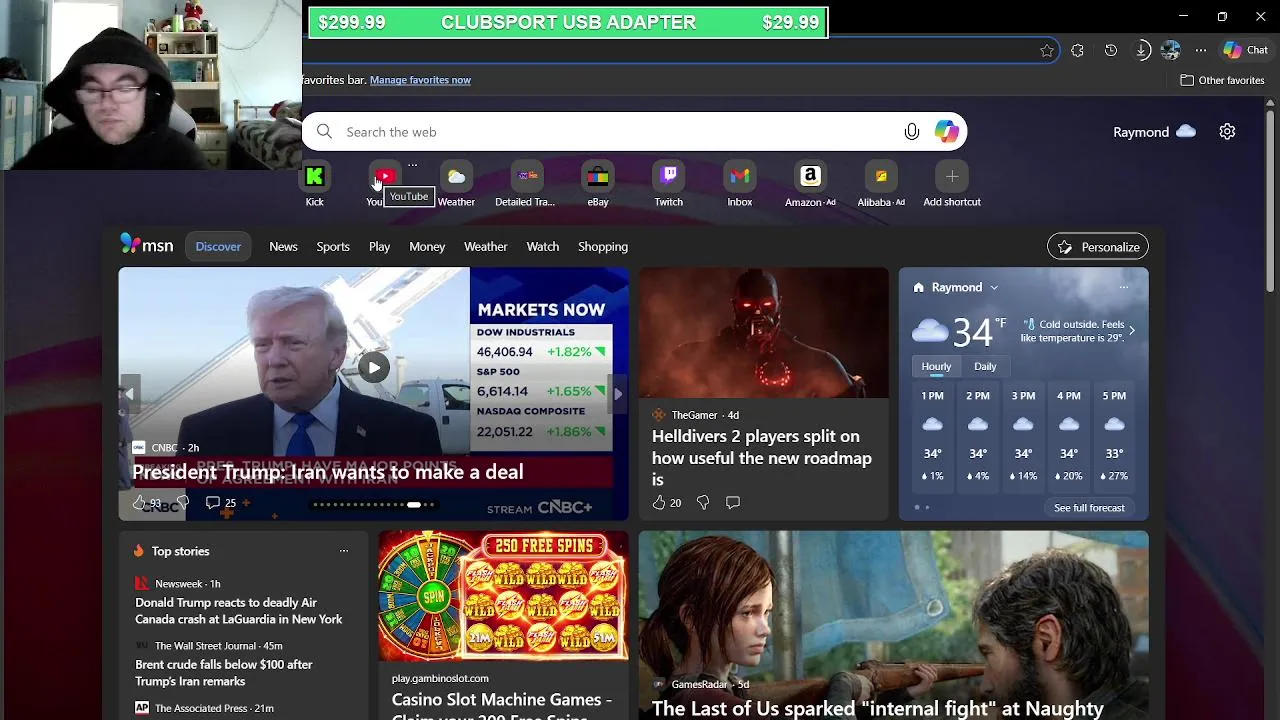Click the Top stories heading
The height and width of the screenshot is (720, 1280).
(x=180, y=551)
